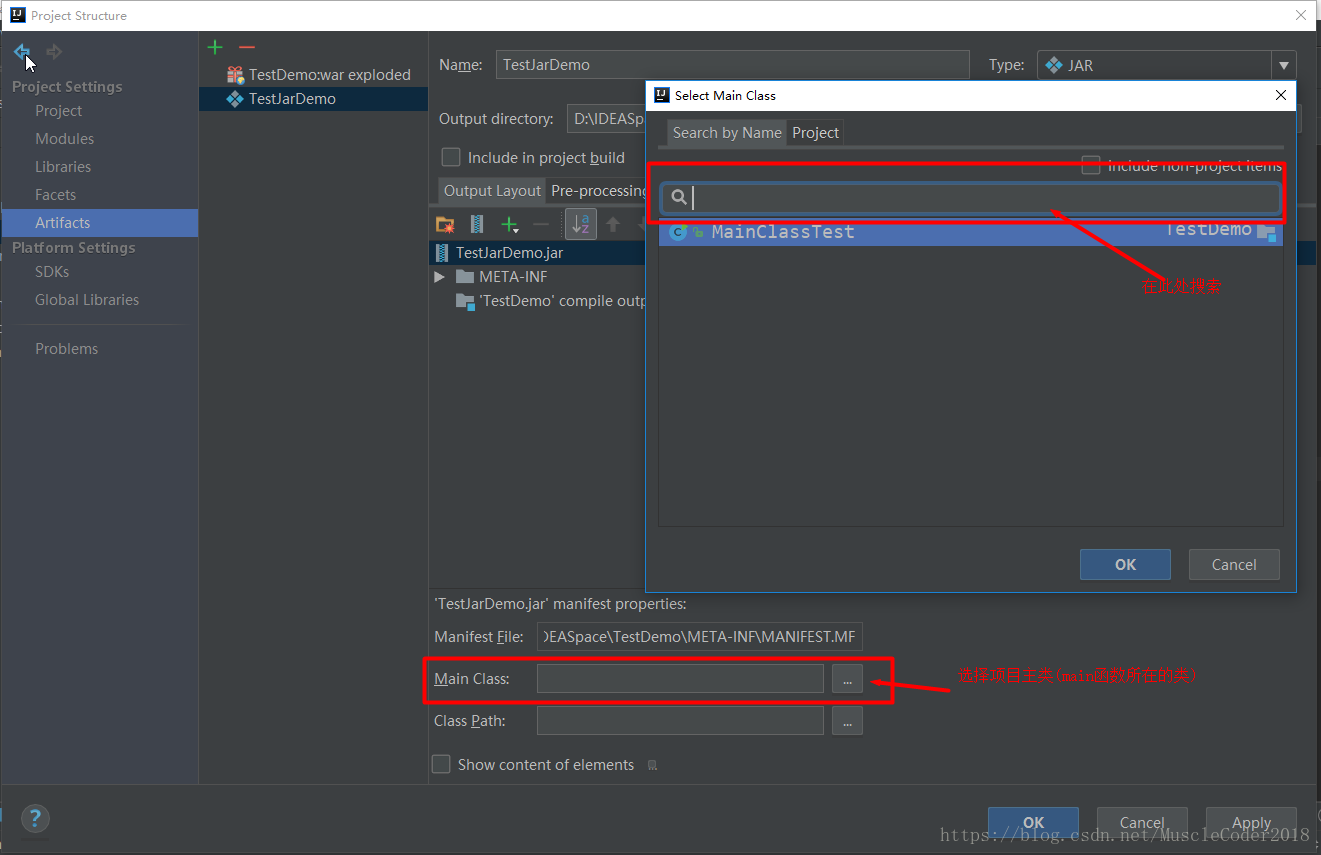Screen dimensions: 1321x855
Task: Click the IntelliJ logo in Select Main Class title
Action: pos(661,95)
